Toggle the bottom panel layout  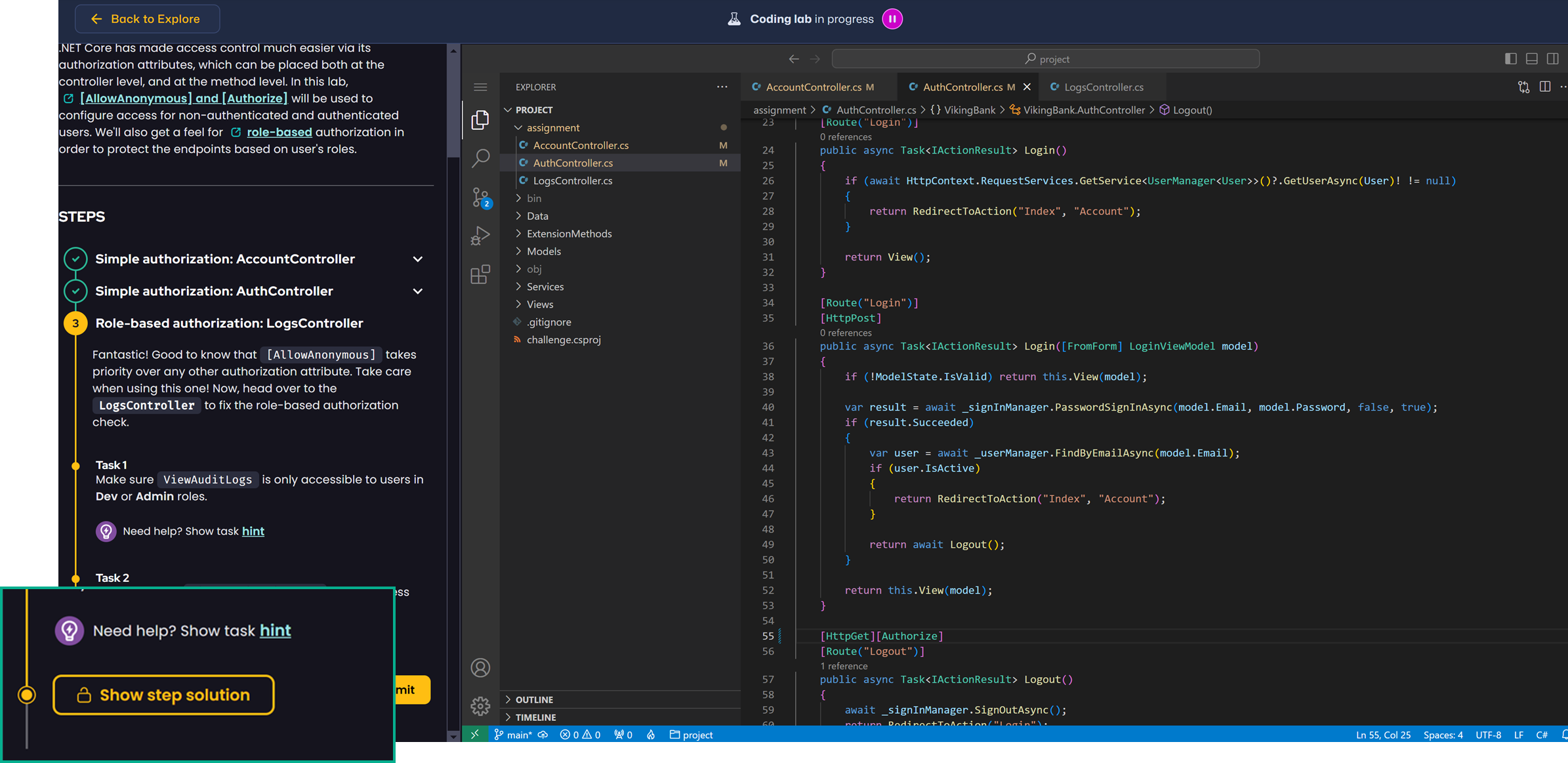pyautogui.click(x=1532, y=58)
